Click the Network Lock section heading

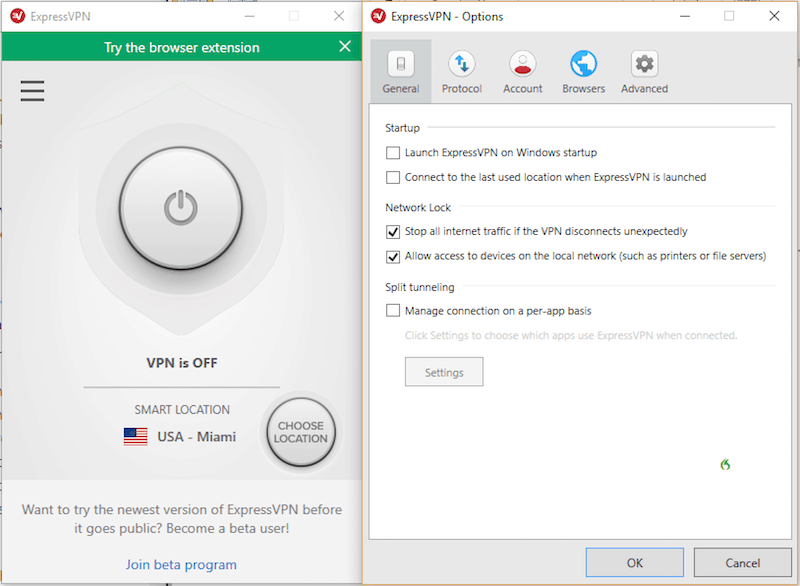pos(418,208)
